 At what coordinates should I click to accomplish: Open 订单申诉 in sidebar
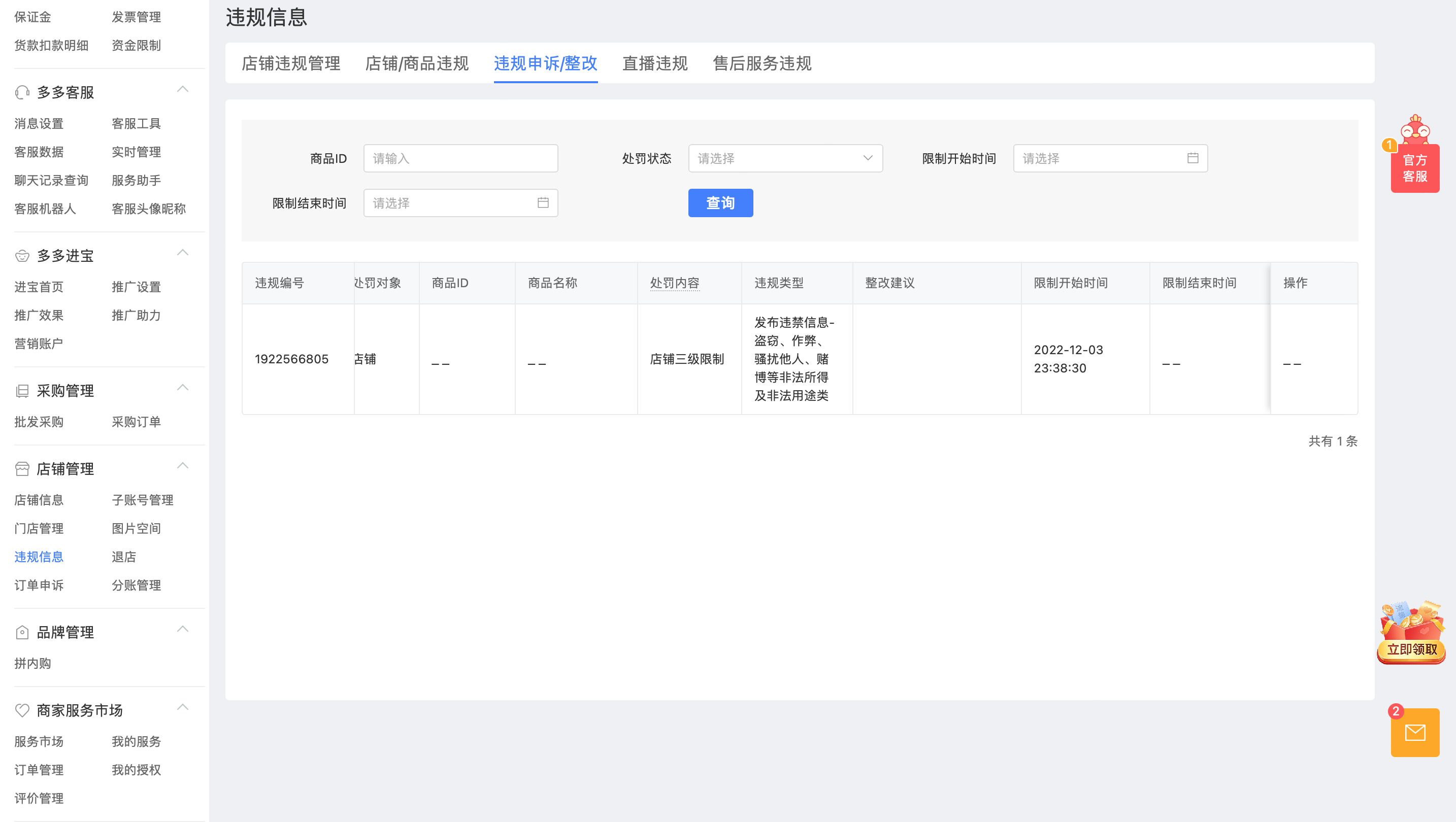click(39, 585)
